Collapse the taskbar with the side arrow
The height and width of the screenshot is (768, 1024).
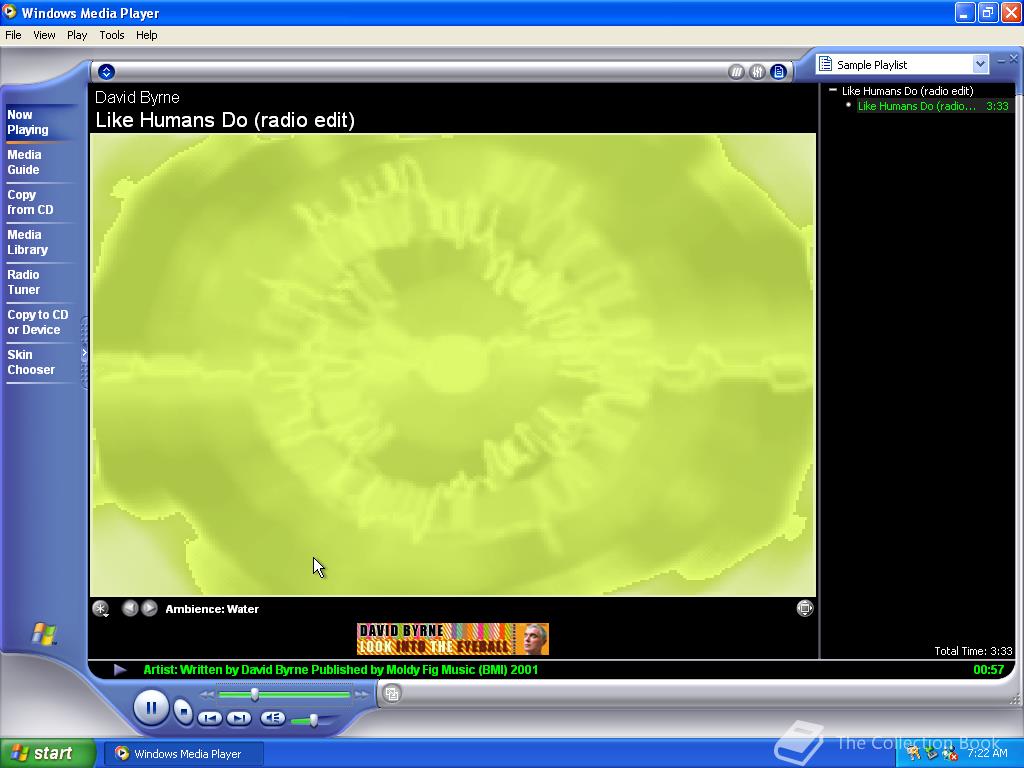[84, 353]
